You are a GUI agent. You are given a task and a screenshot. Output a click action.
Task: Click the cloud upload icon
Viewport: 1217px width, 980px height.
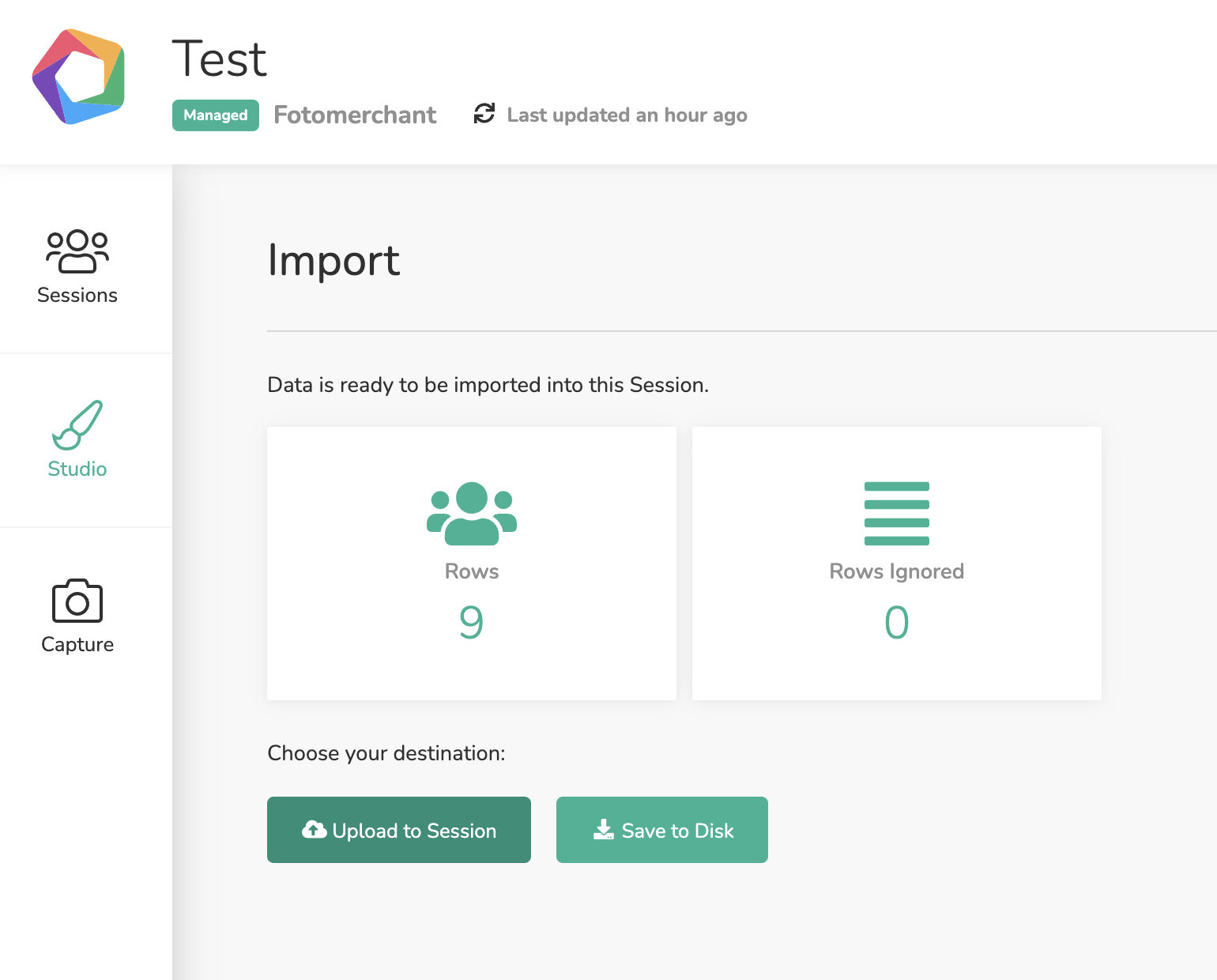(x=315, y=830)
